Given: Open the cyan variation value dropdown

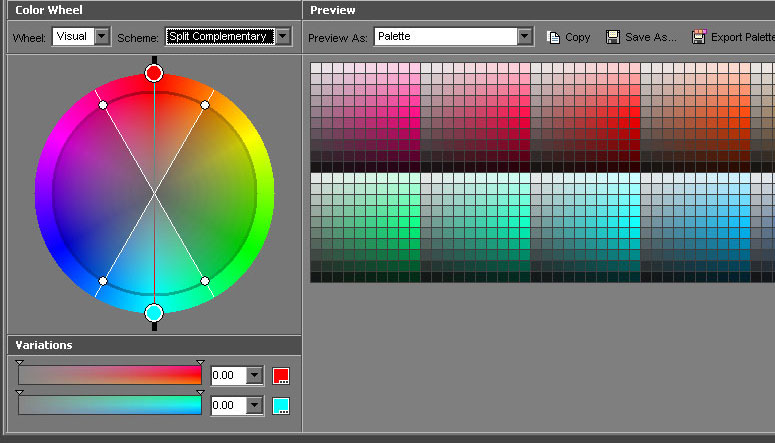Looking at the screenshot, I should 255,405.
